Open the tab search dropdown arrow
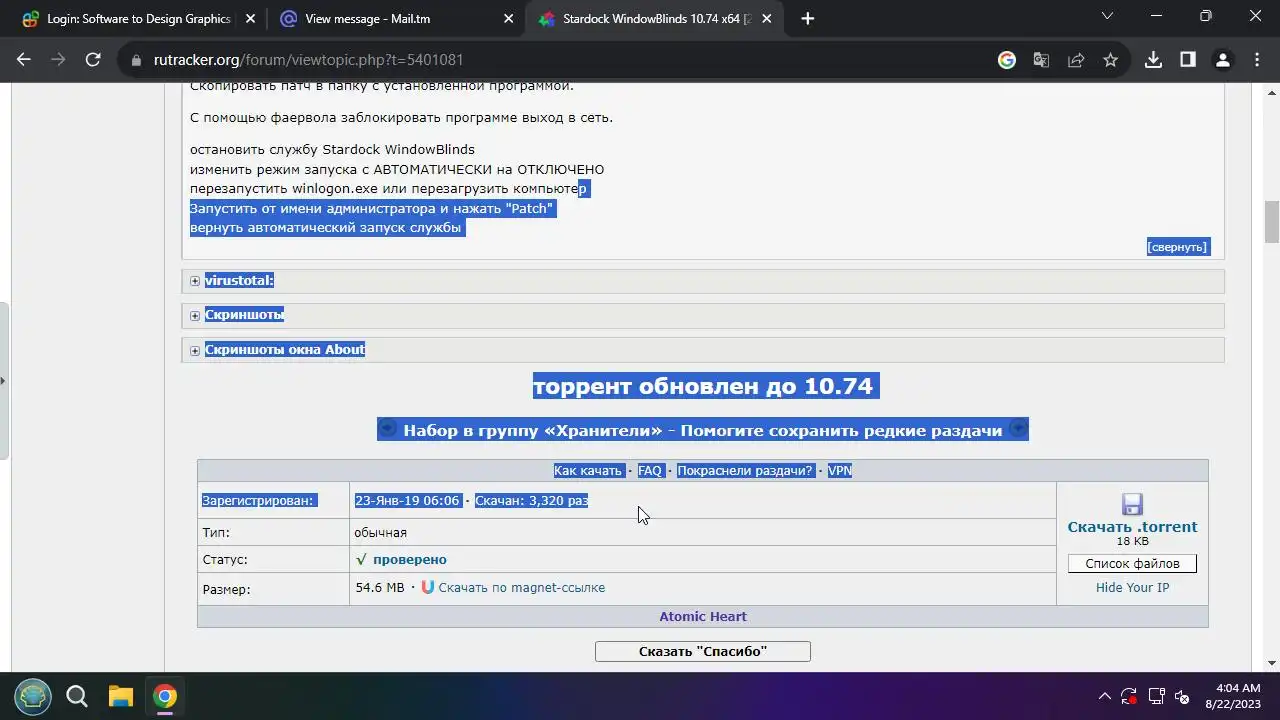 coord(1107,17)
